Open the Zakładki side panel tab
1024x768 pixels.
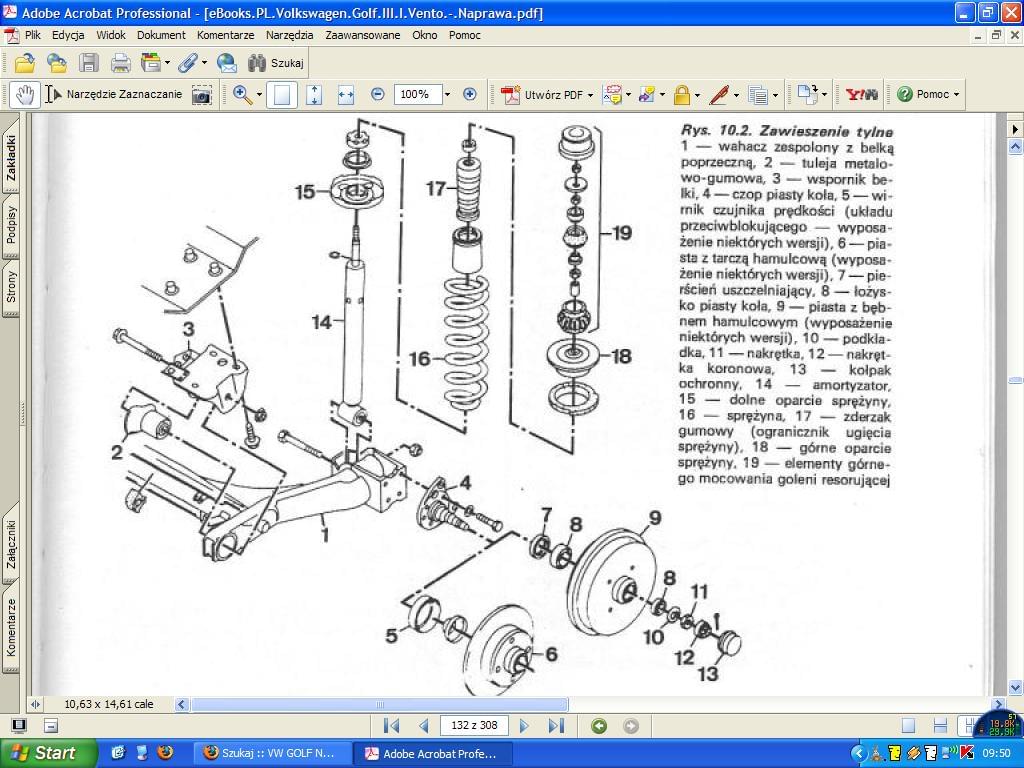tap(11, 157)
